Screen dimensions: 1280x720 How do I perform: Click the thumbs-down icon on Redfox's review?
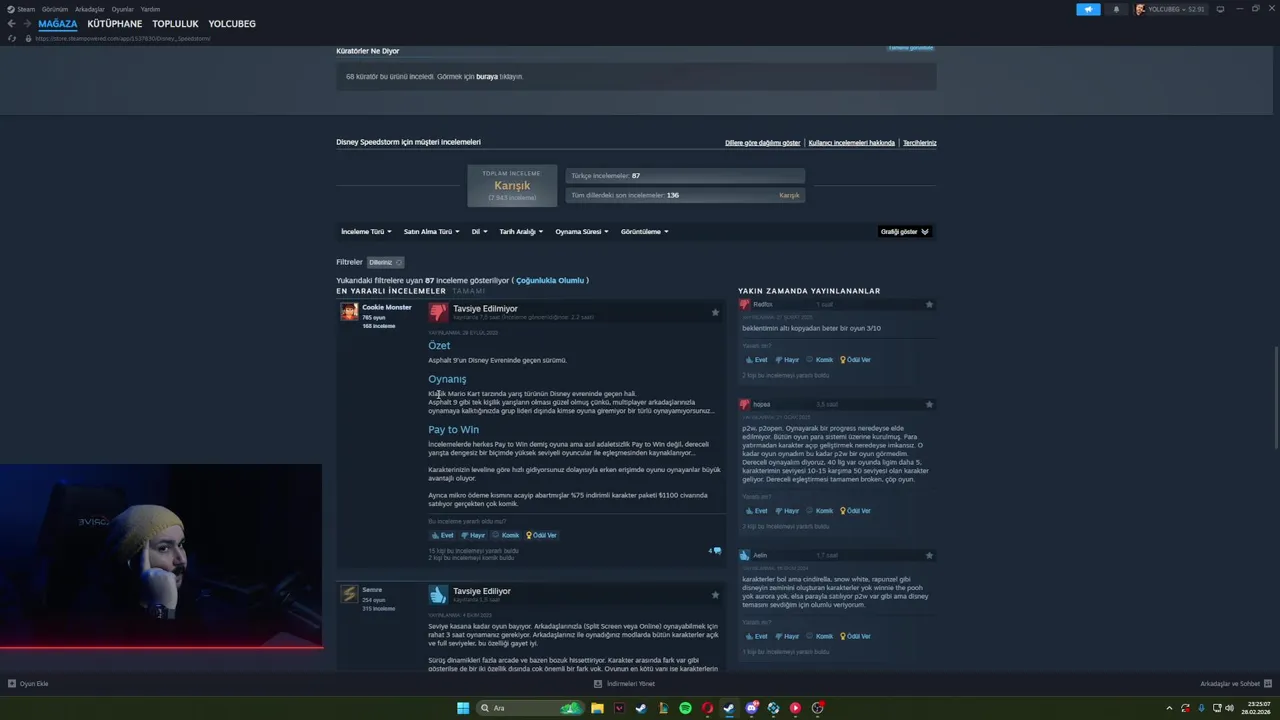tap(745, 304)
